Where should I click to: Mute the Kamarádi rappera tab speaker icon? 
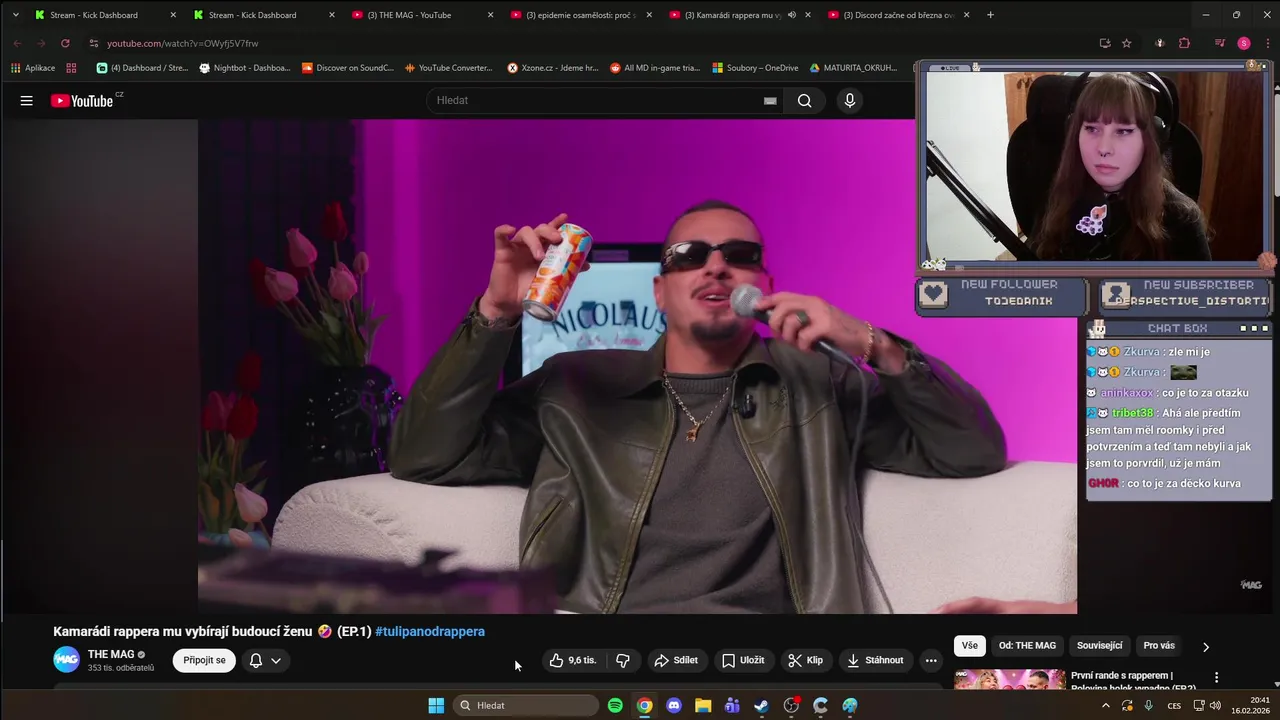tap(792, 15)
